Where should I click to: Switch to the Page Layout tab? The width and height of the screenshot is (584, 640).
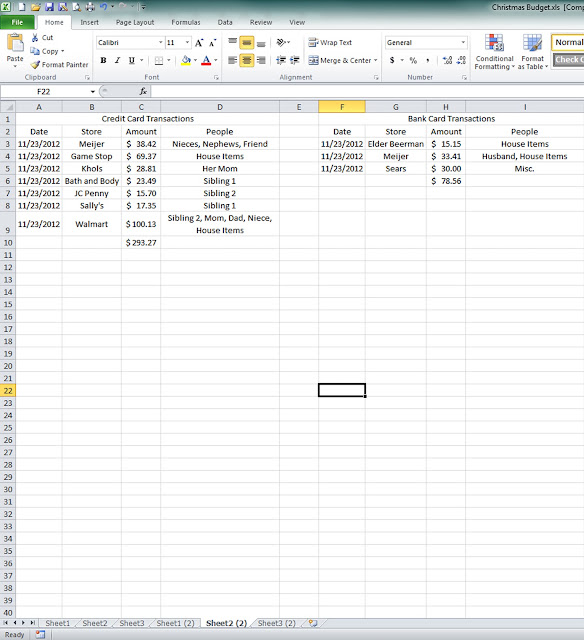(135, 22)
